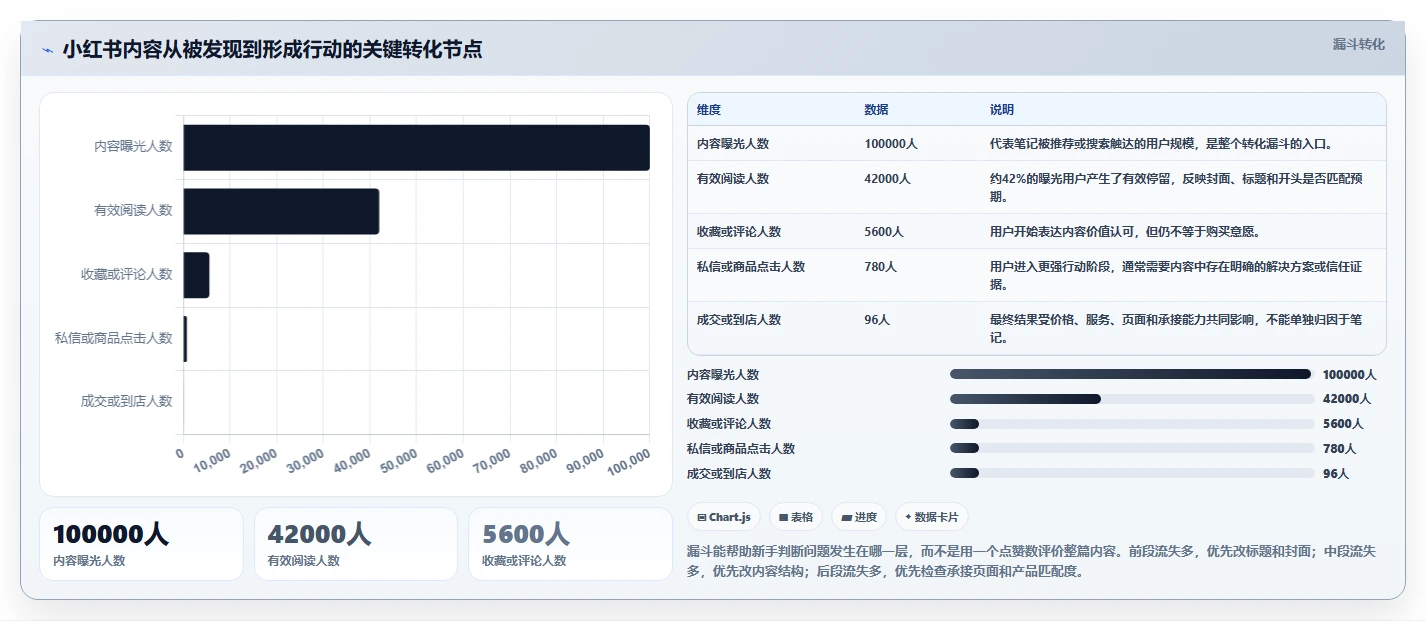1426x621 pixels.
Task: Click the 漏斗转化 tag in the header
Action: [1359, 44]
